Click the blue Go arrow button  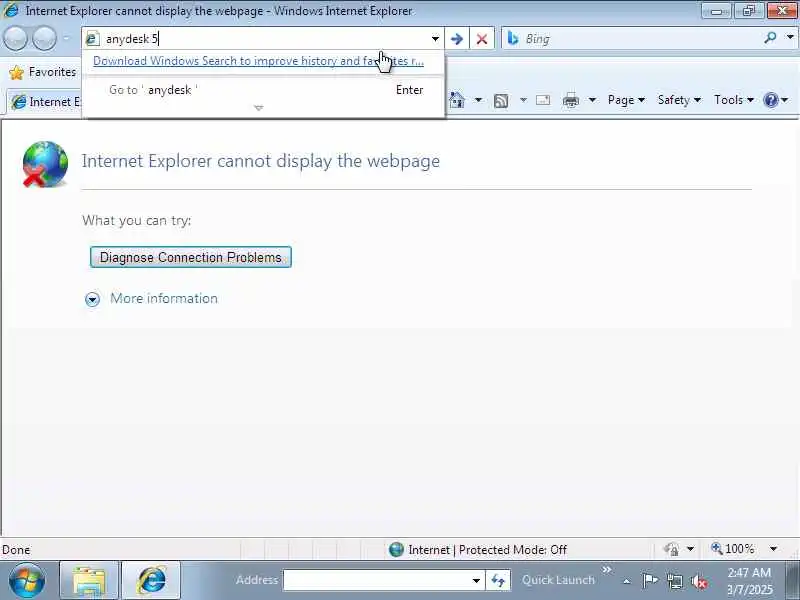coord(457,39)
